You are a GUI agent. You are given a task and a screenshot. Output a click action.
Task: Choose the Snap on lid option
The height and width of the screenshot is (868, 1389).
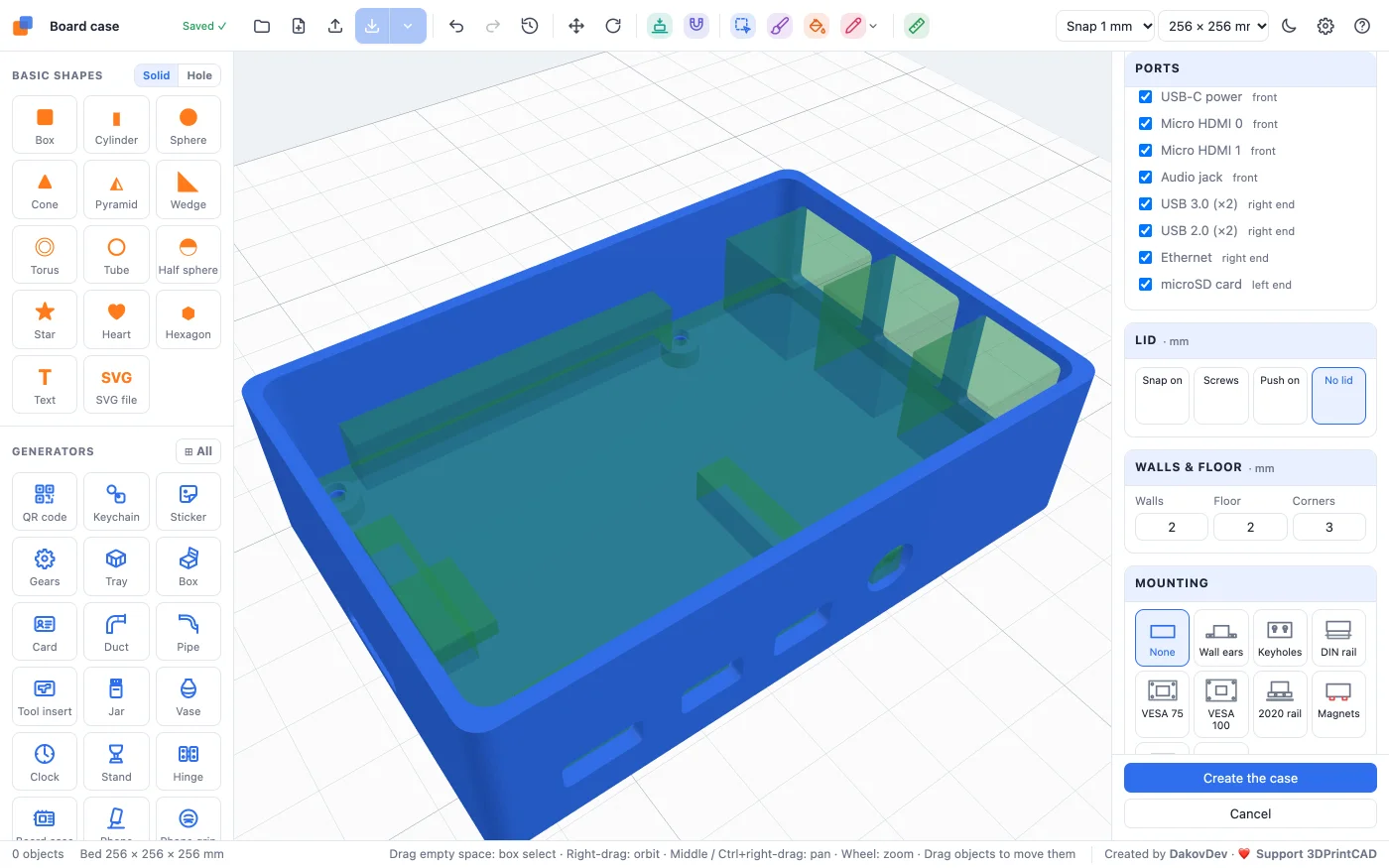click(x=1162, y=396)
